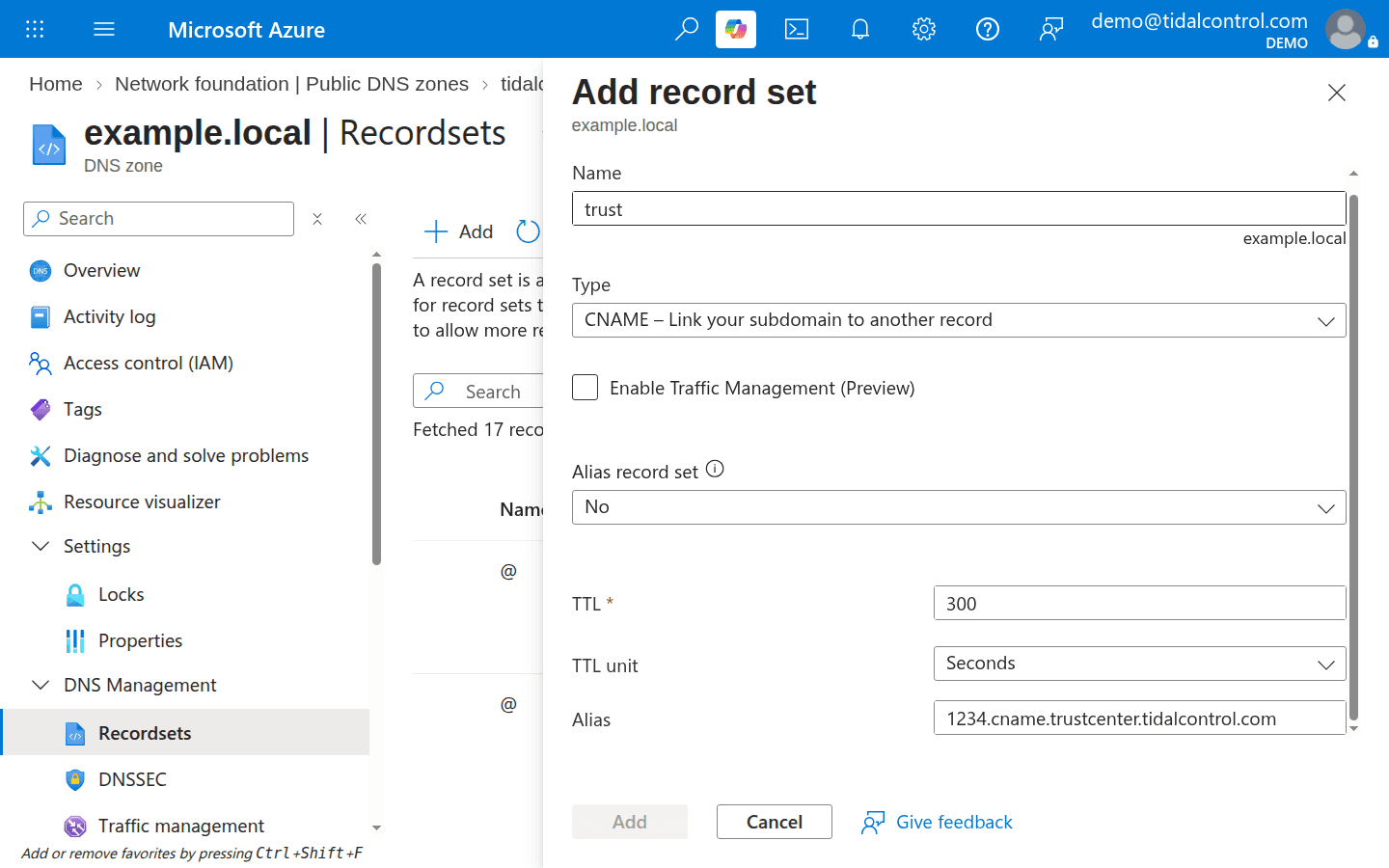The image size is (1389, 868).
Task: Click the TTL value field
Action: click(x=1139, y=603)
